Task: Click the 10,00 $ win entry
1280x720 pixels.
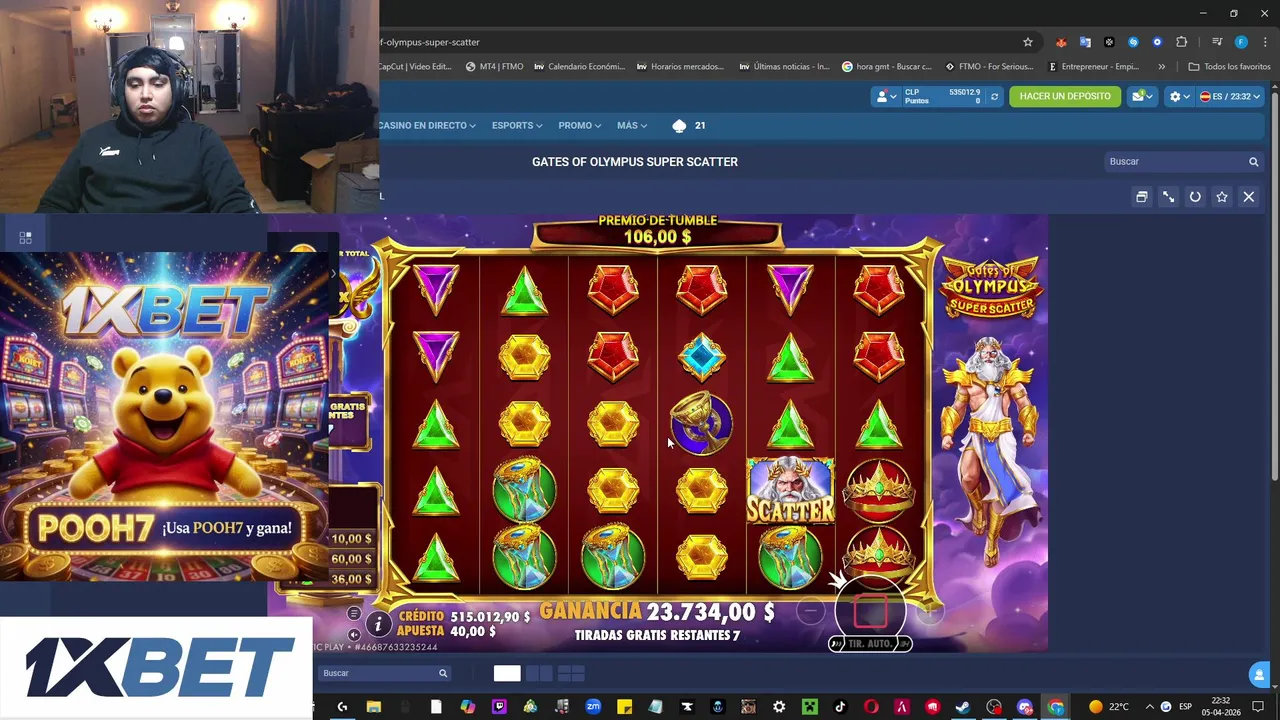Action: [x=351, y=539]
